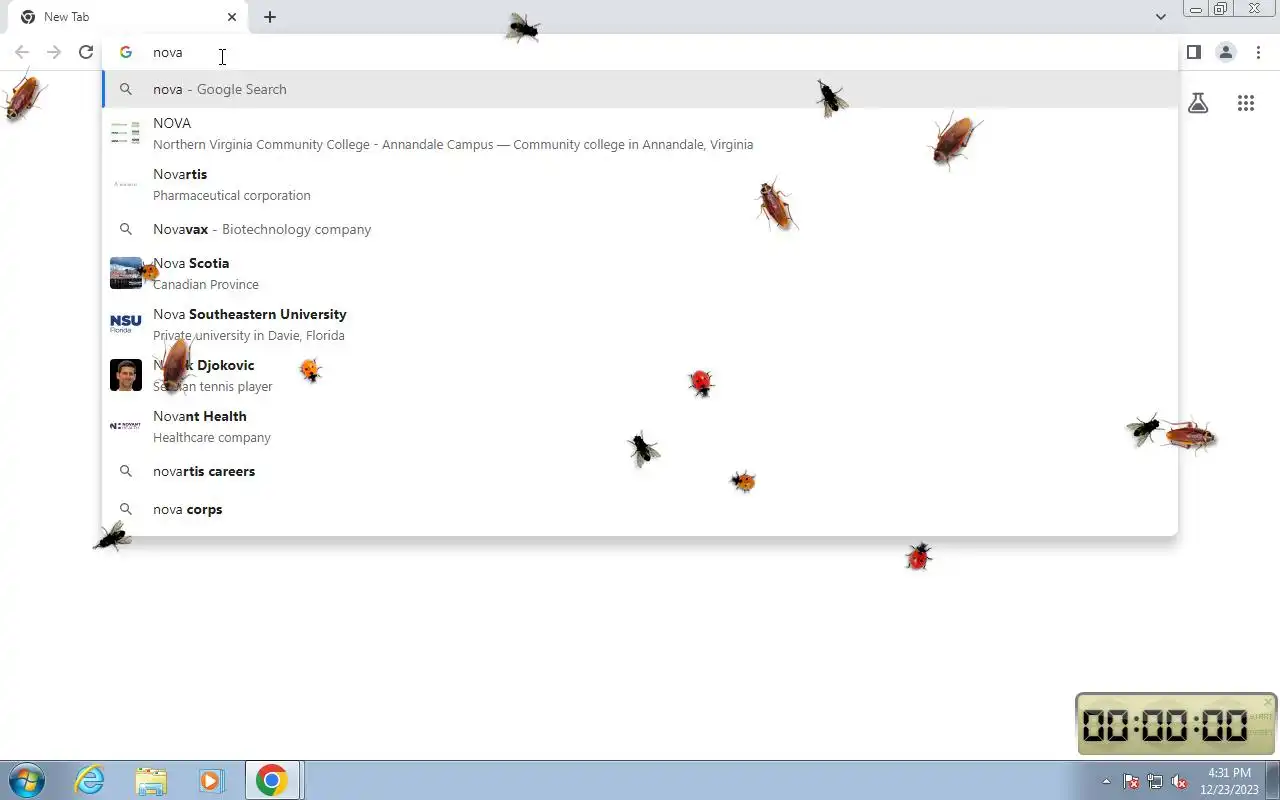Click the muted volume tray icon
This screenshot has height=800, width=1280.
(1179, 781)
